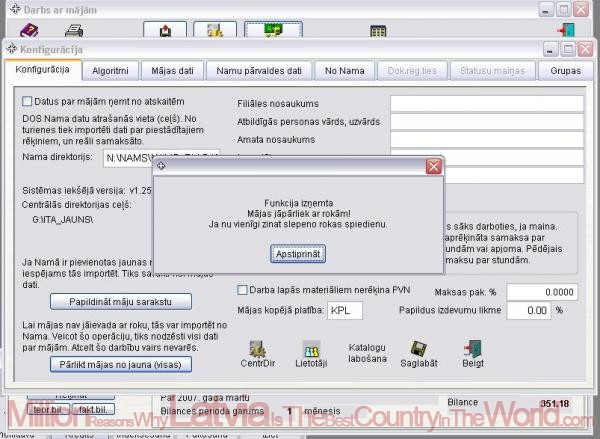Go to the Grupas tab
This screenshot has width=600, height=439.
[x=566, y=71]
